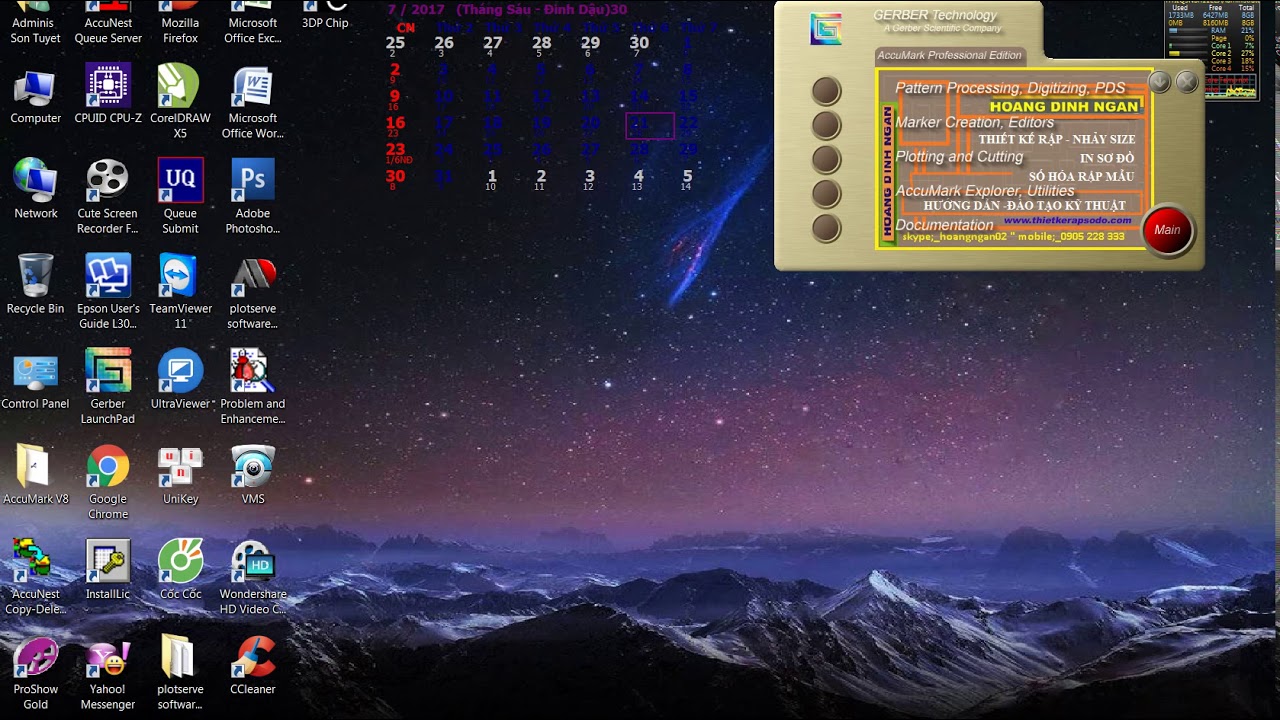Image resolution: width=1280 pixels, height=720 pixels.
Task: Select the Epson User's Guide shortcut
Action: (x=108, y=292)
